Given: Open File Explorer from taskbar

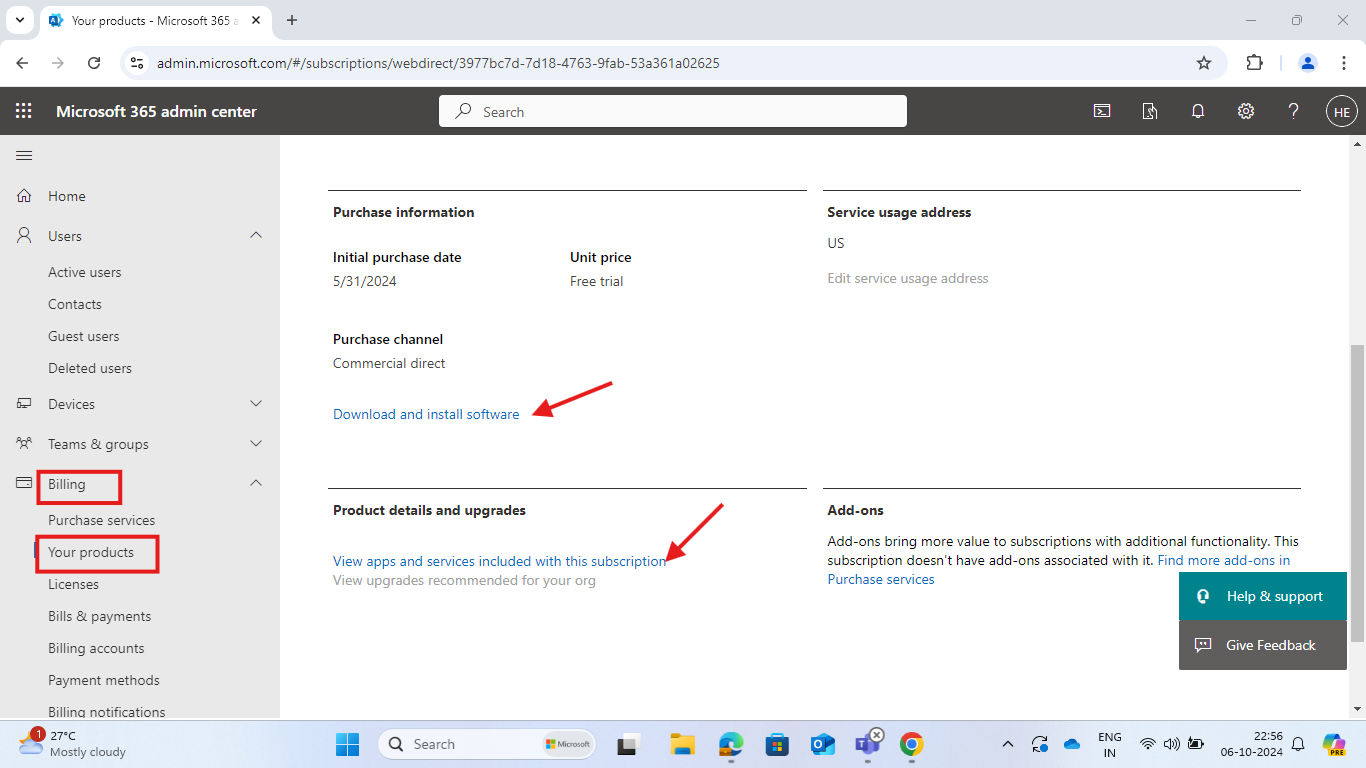Looking at the screenshot, I should [x=682, y=744].
